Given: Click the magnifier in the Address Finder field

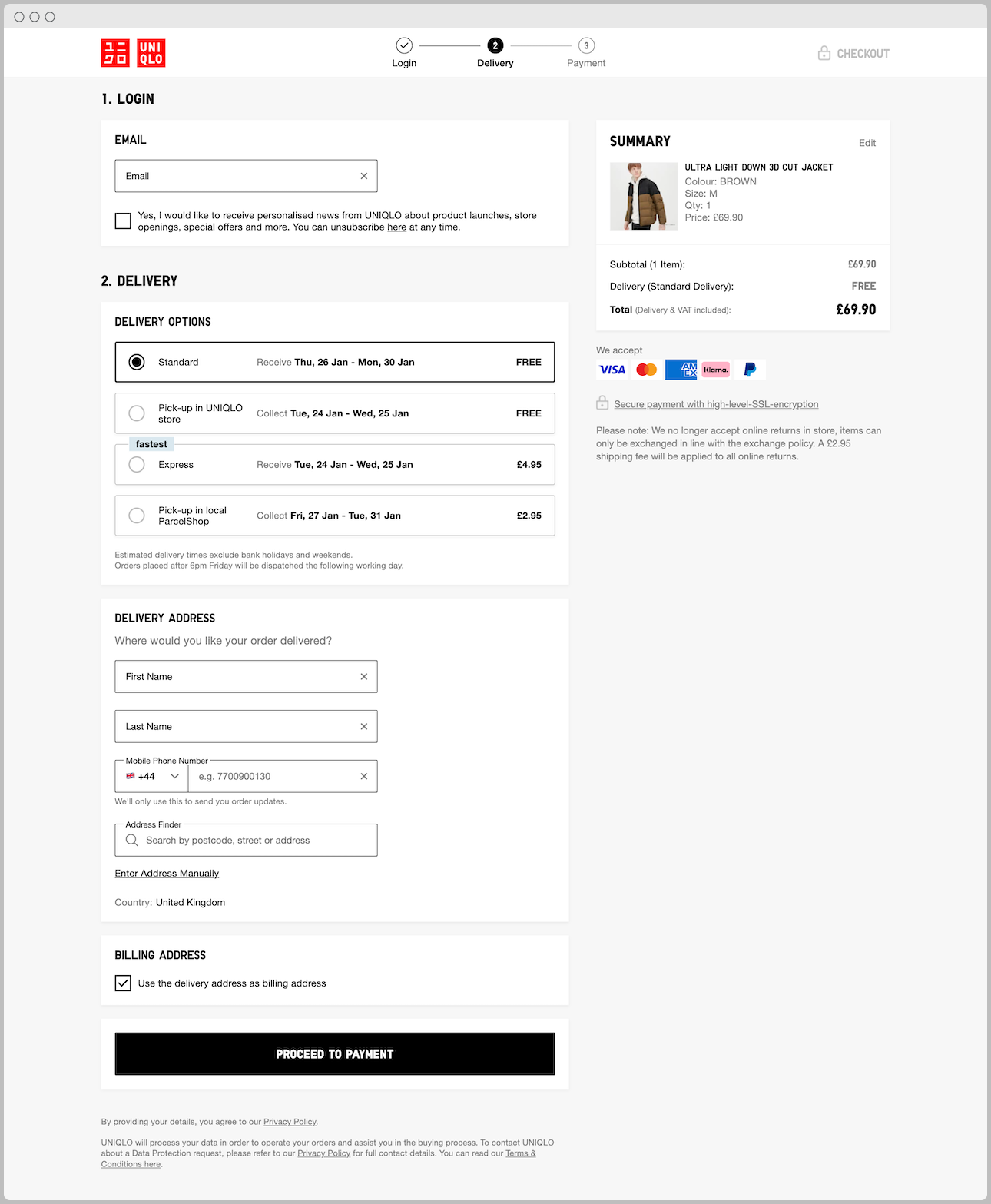Looking at the screenshot, I should click(x=131, y=840).
